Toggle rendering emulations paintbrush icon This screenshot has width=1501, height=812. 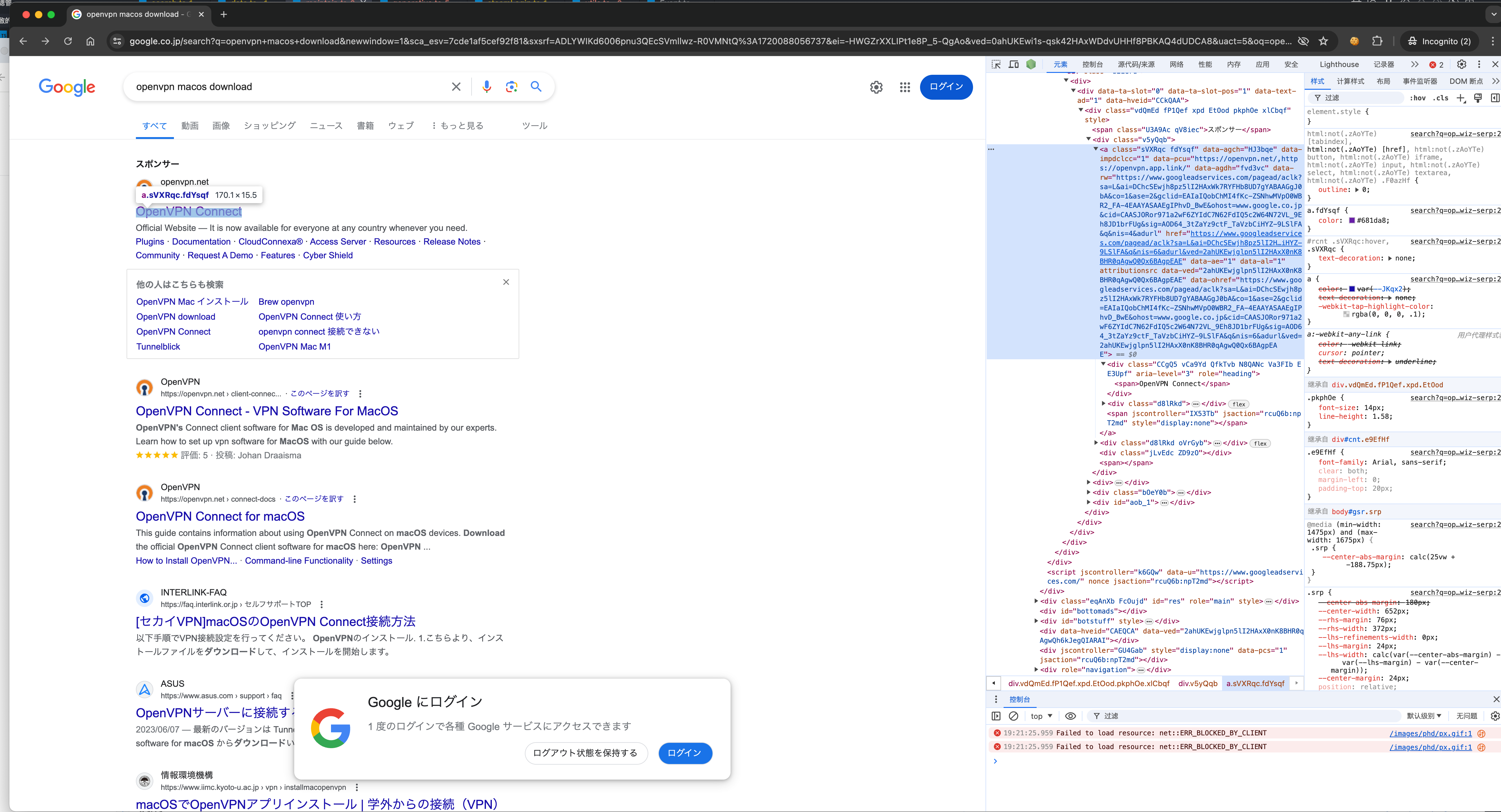tap(1478, 98)
